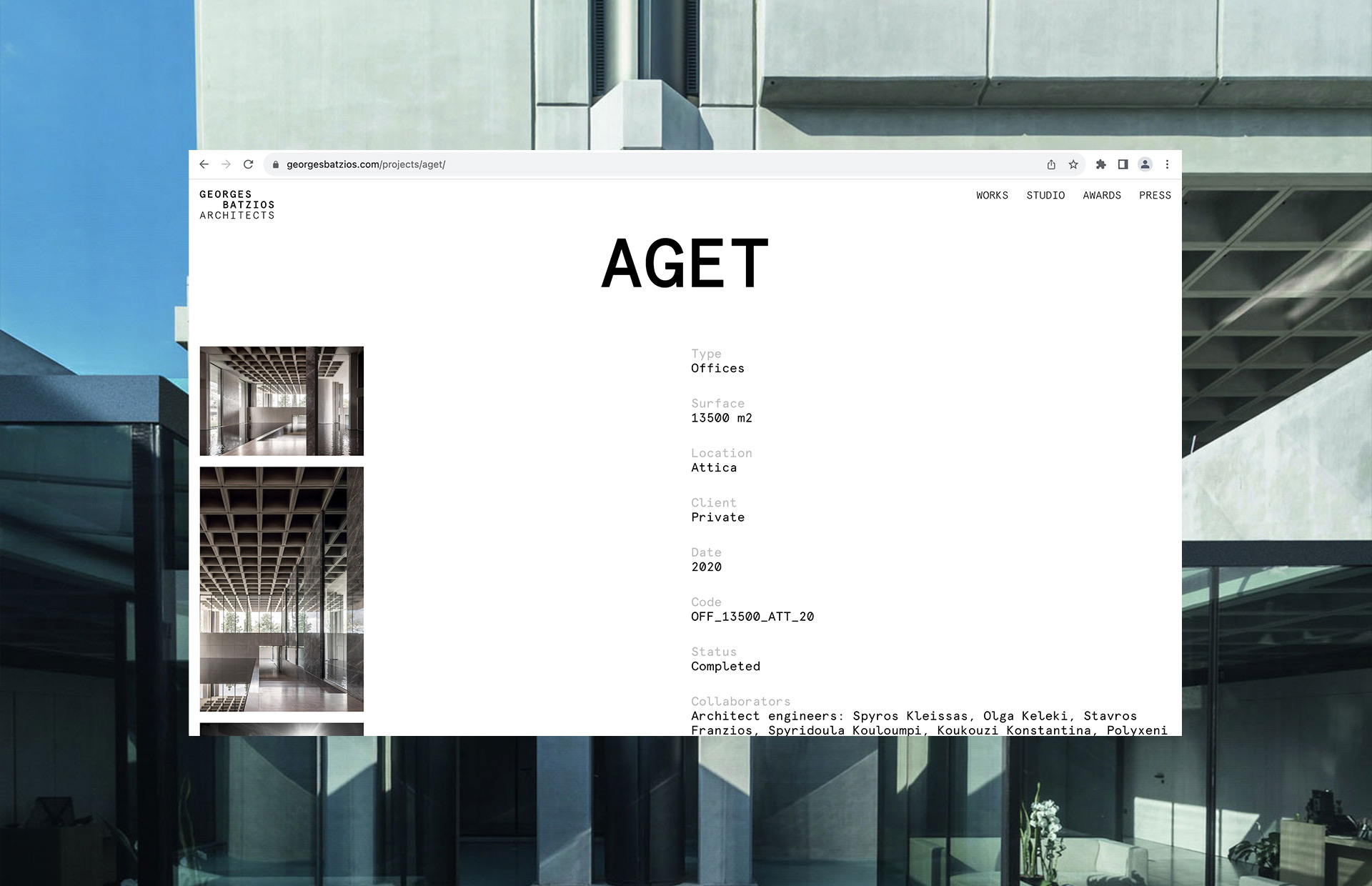1372x886 pixels.
Task: Click the lock icon in address bar
Action: coord(276,165)
